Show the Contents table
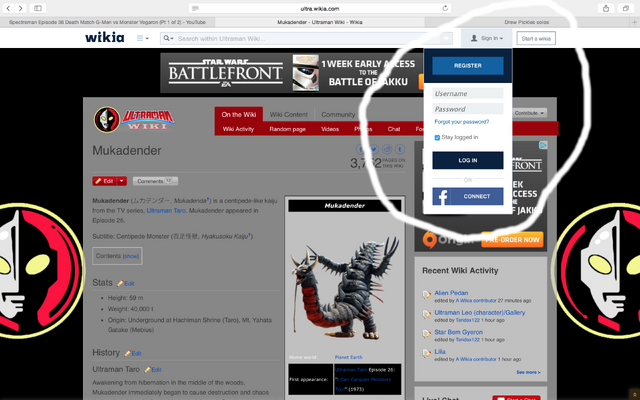This screenshot has width=640, height=400. (131, 256)
